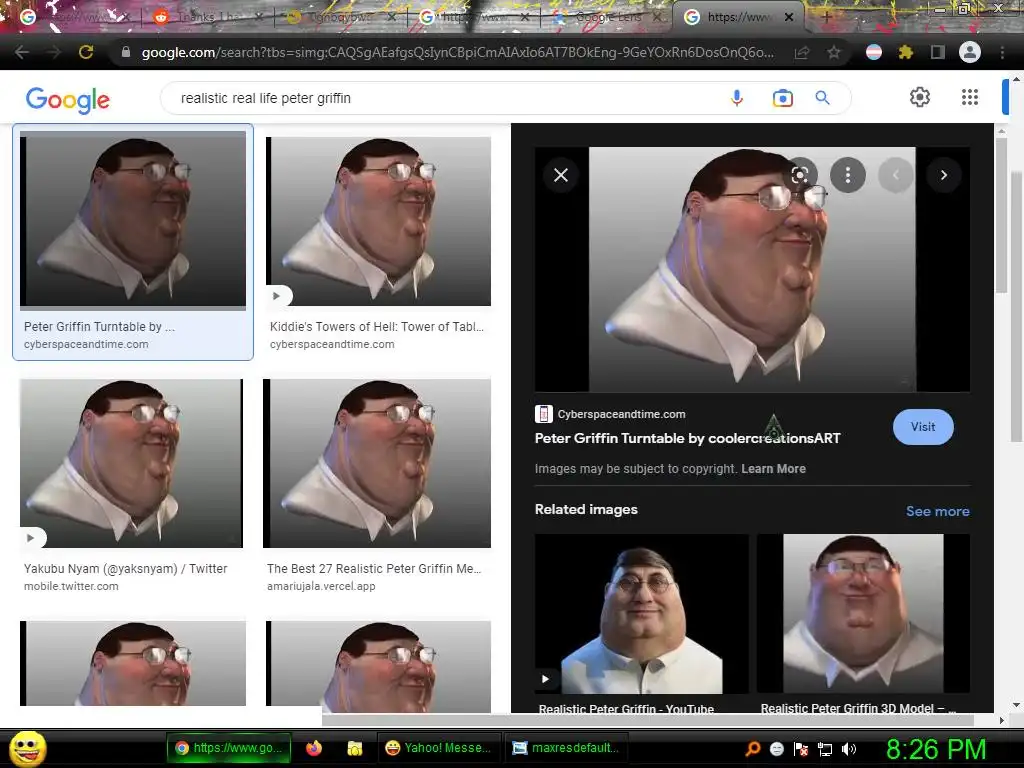Click 'mobile.twitter.com' source text
This screenshot has height=768, width=1024.
(x=71, y=586)
